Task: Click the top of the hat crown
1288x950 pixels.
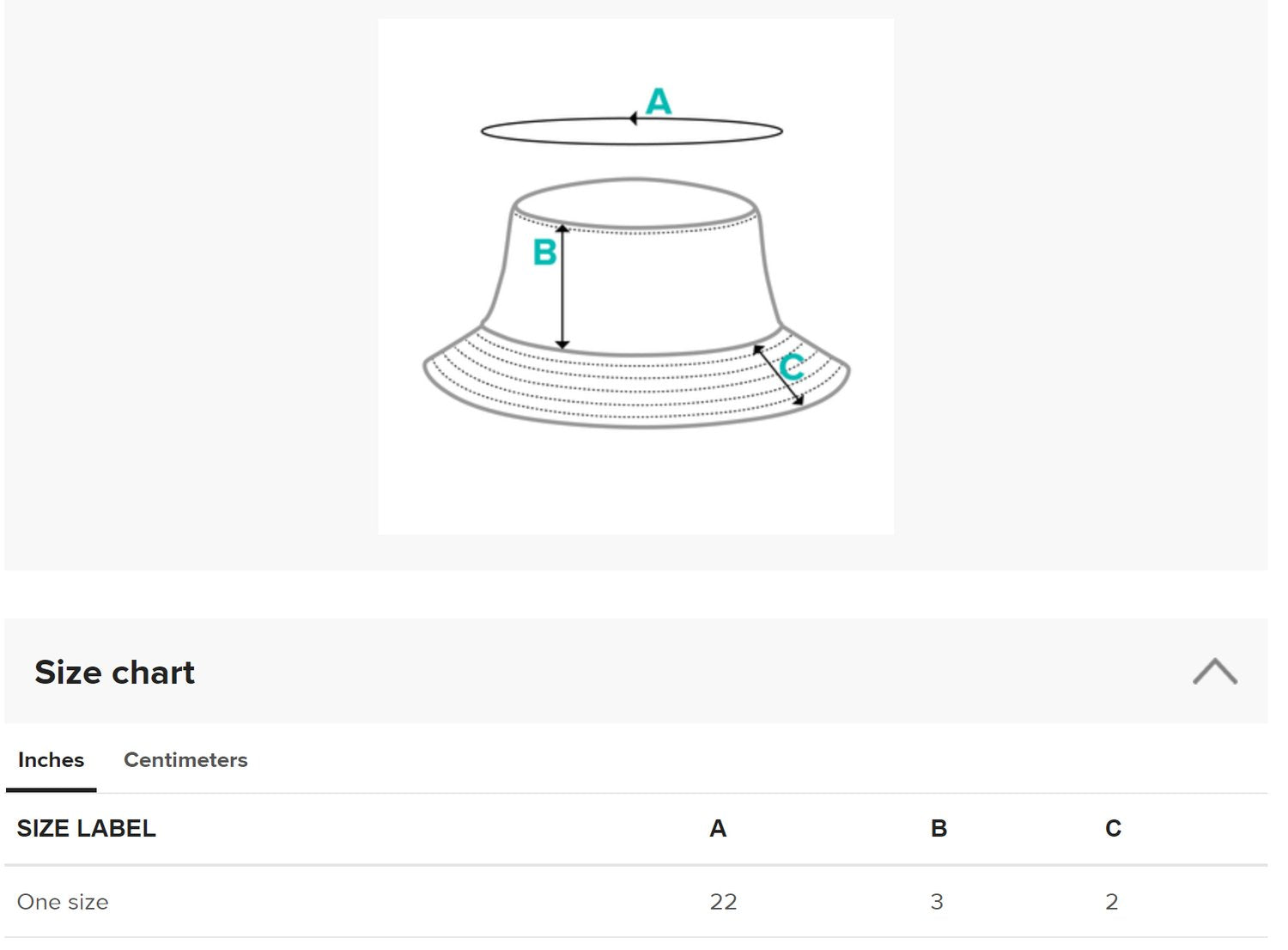Action: click(634, 204)
